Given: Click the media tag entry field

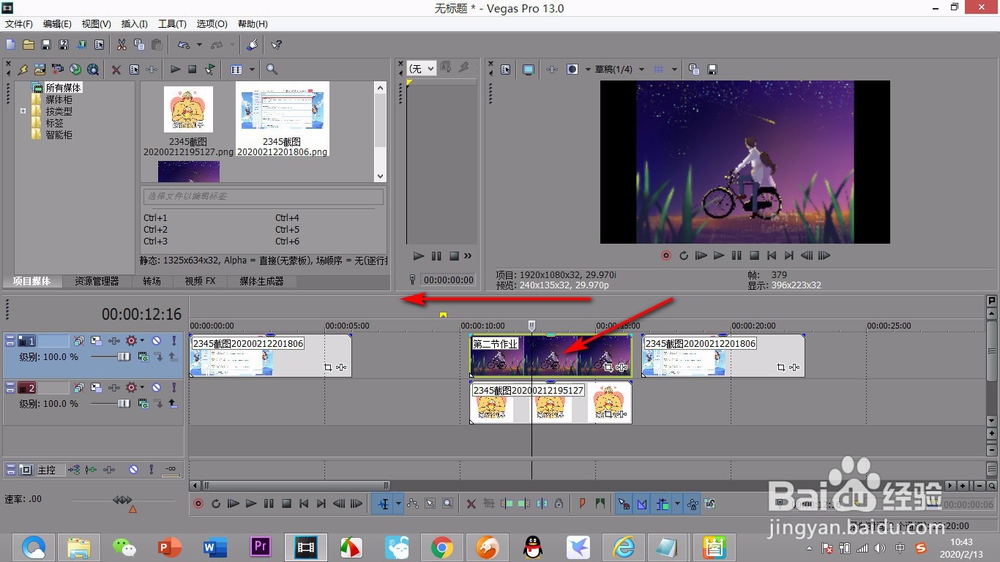Looking at the screenshot, I should pyautogui.click(x=263, y=196).
